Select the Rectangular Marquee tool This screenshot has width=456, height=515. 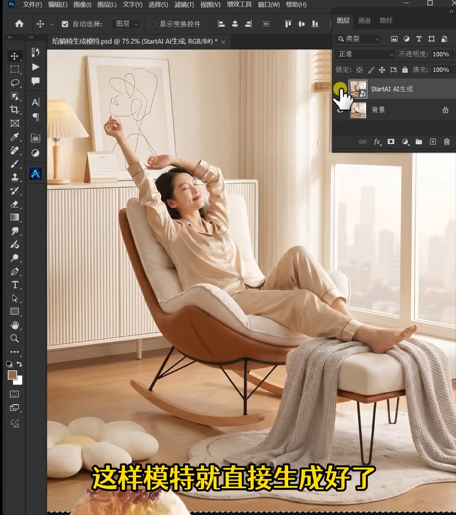(14, 69)
